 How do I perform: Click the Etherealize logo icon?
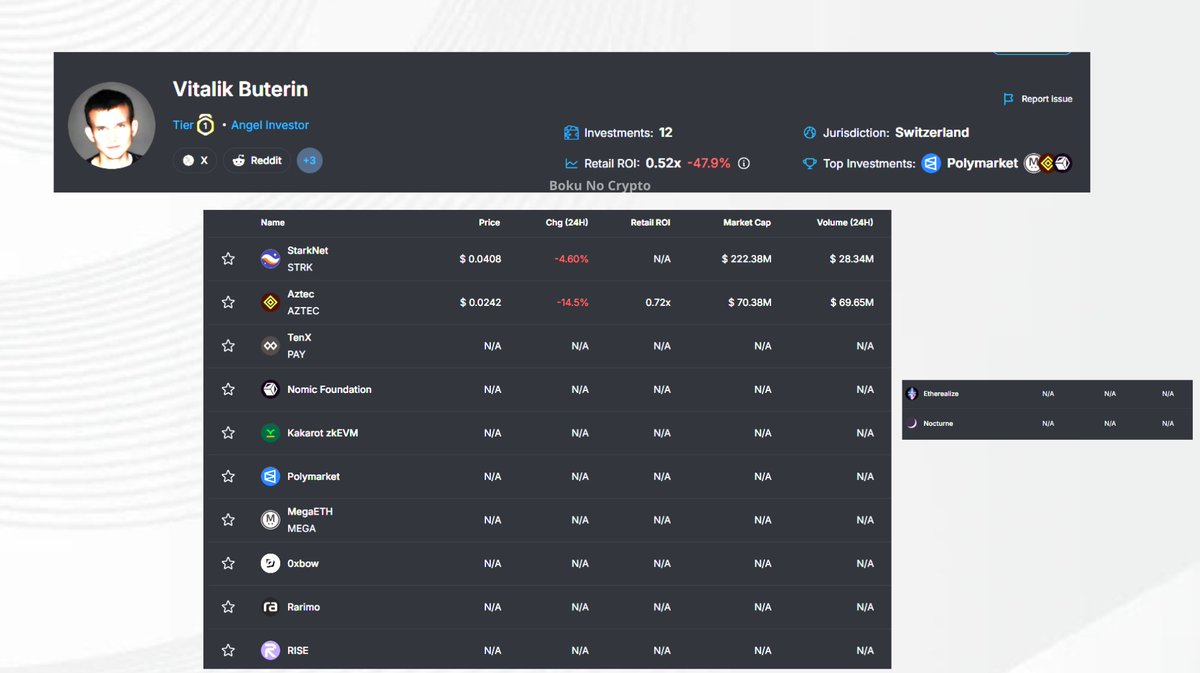(911, 394)
